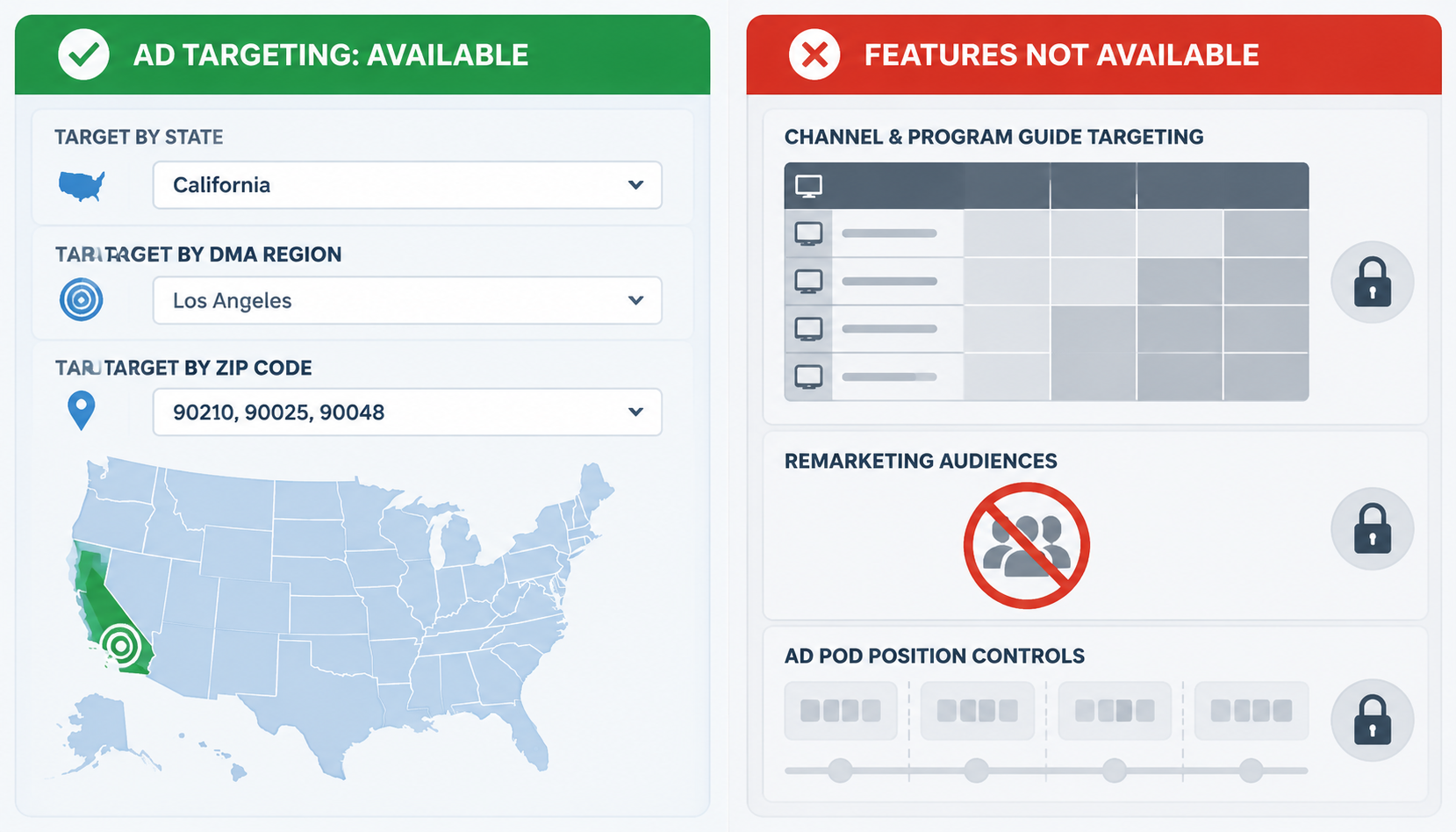This screenshot has width=1456, height=832.
Task: Click the second ad pod position block
Action: pyautogui.click(x=977, y=710)
